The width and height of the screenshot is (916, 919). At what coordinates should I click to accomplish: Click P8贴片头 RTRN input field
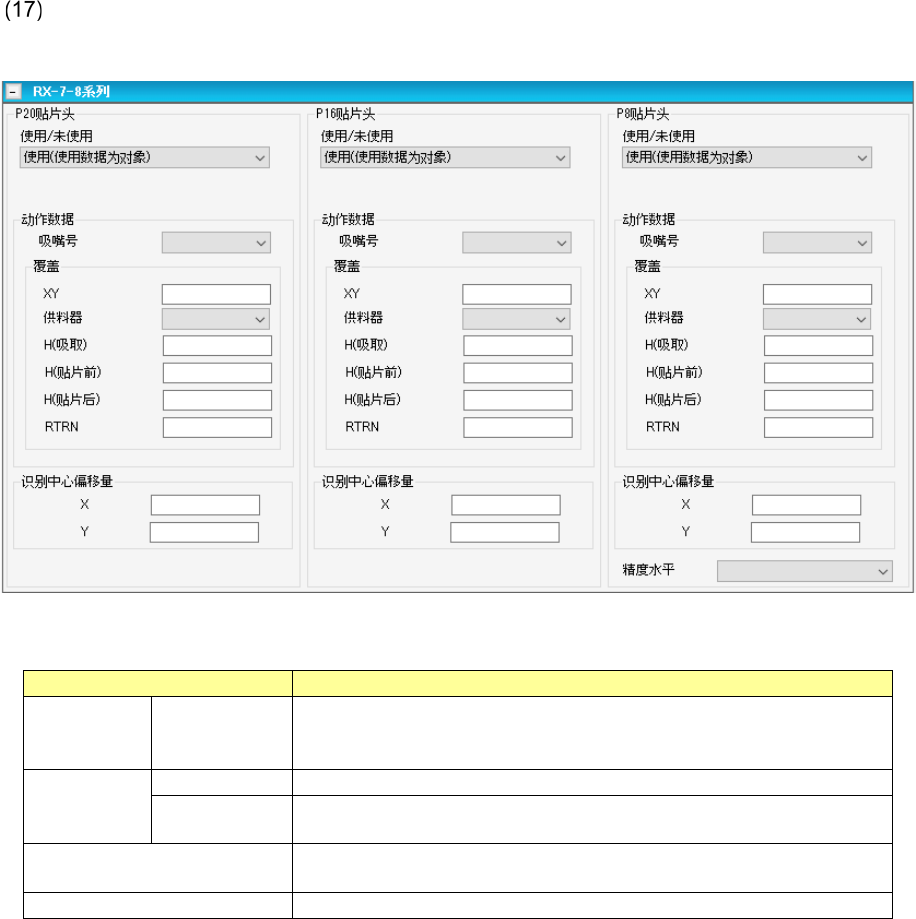(819, 428)
